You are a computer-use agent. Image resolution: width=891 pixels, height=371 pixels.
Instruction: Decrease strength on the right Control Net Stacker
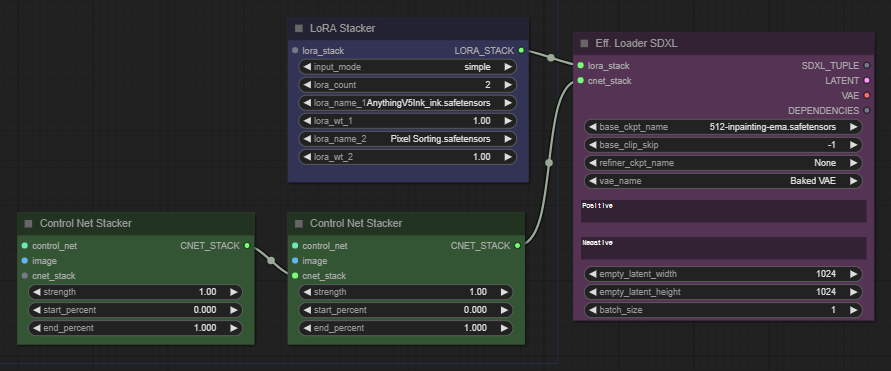click(307, 292)
